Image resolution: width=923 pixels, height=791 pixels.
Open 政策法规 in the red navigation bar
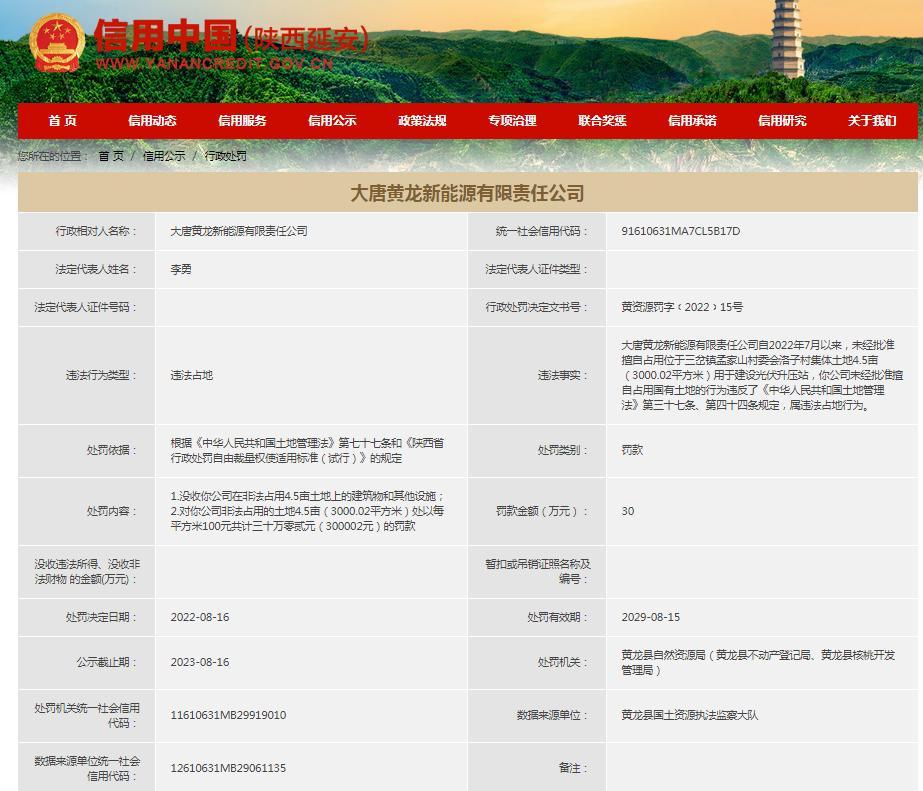click(422, 121)
